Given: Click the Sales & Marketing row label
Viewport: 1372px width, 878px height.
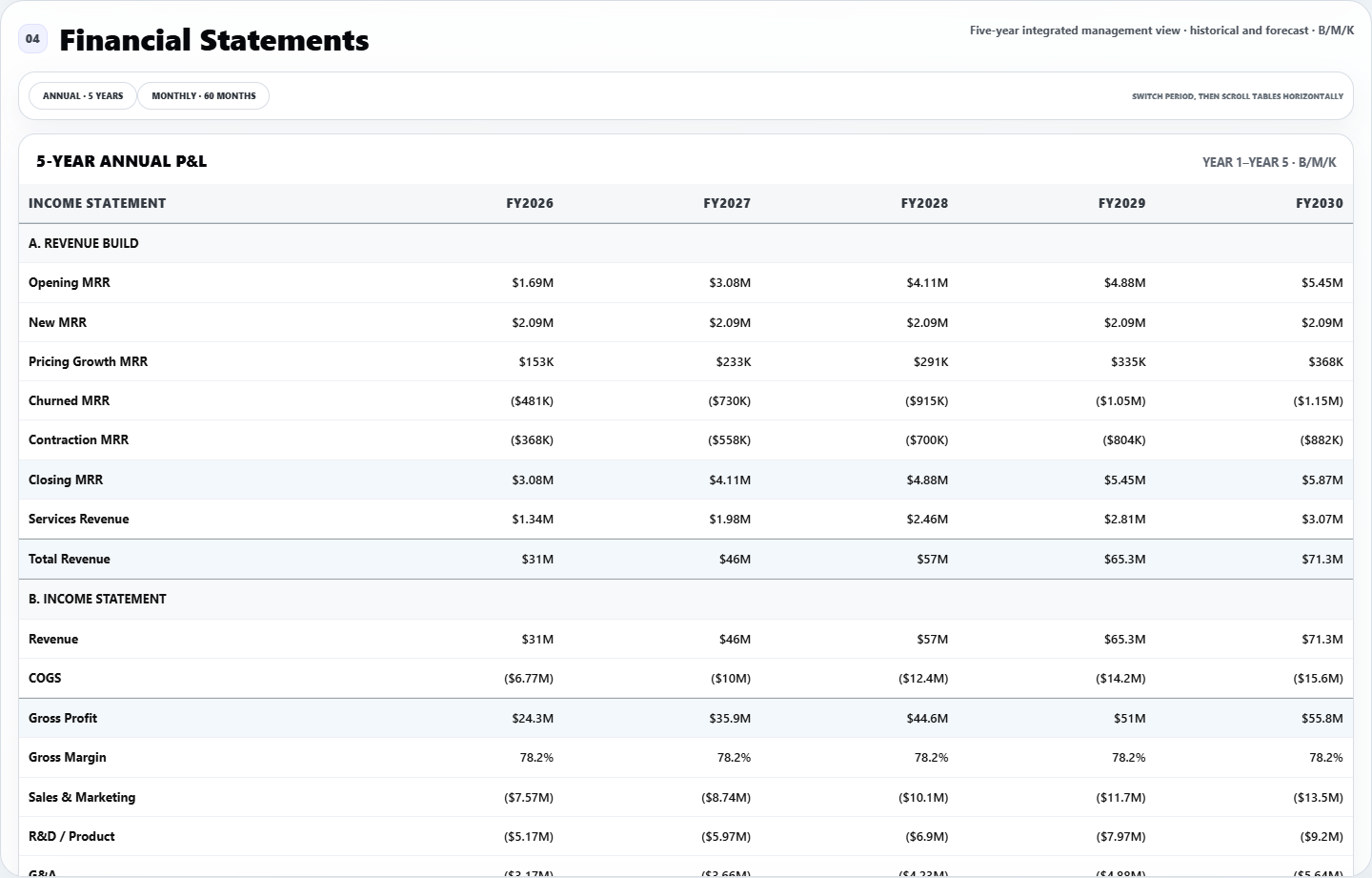Looking at the screenshot, I should [x=82, y=797].
